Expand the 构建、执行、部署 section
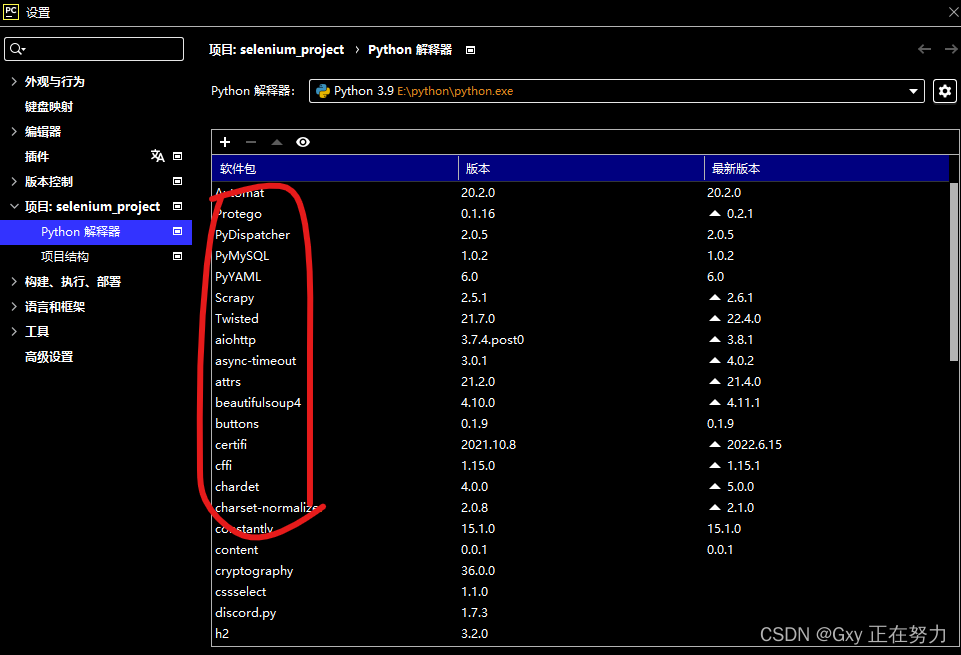This screenshot has height=655, width=961. click(13, 281)
